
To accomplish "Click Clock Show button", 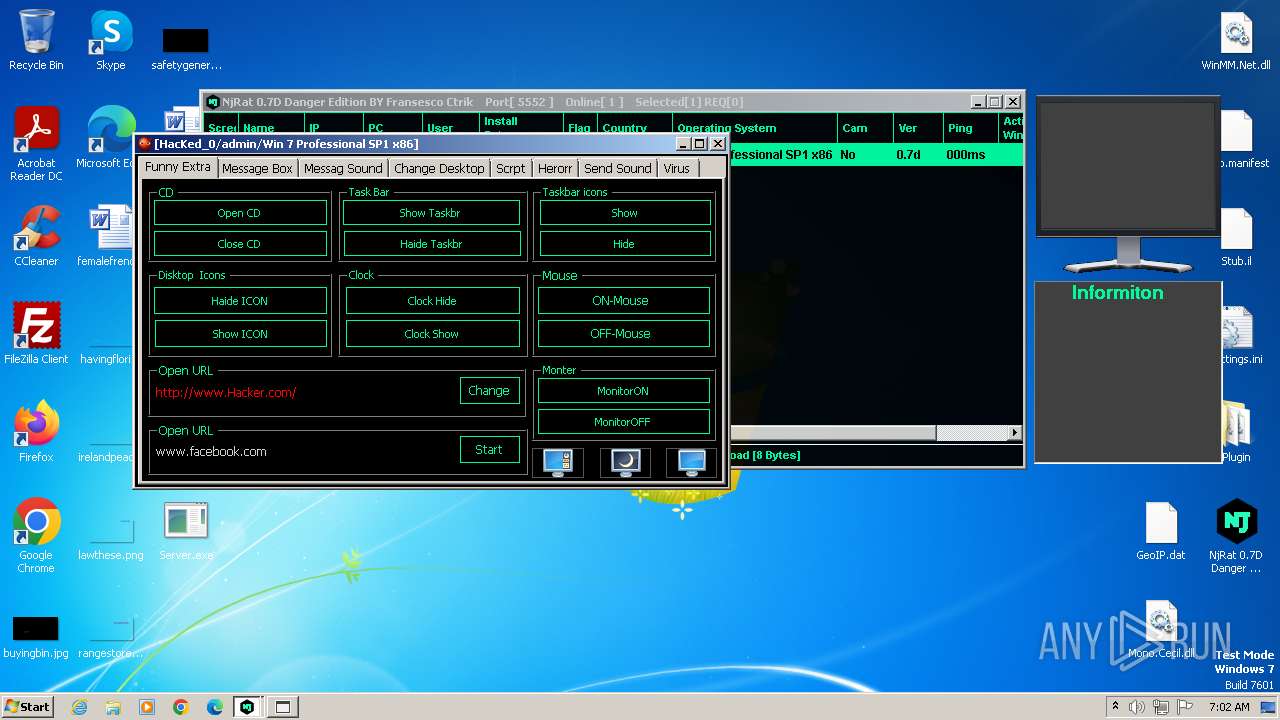I will pyautogui.click(x=433, y=334).
